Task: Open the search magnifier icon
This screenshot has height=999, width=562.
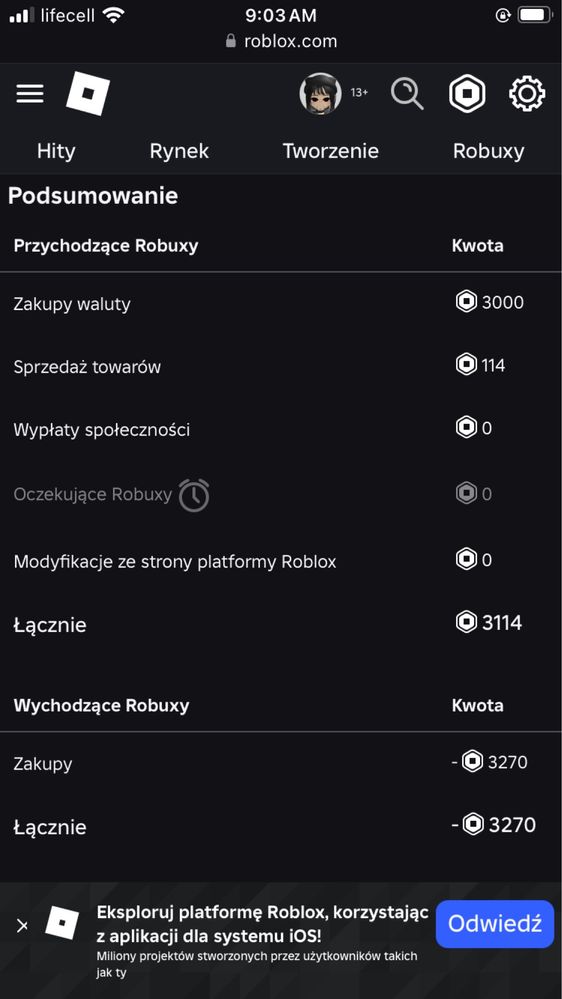Action: pos(407,94)
